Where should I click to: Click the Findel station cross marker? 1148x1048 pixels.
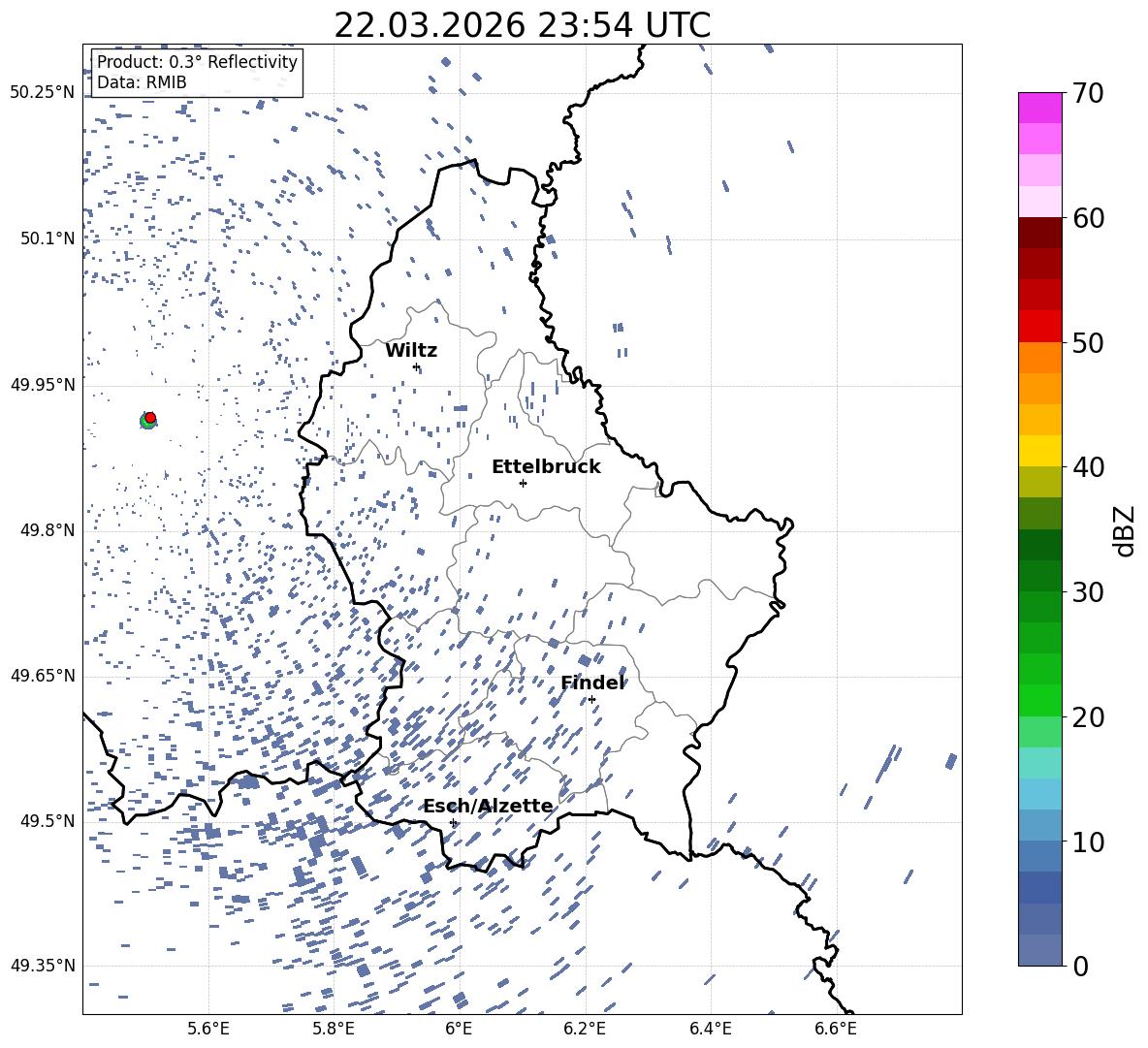(591, 700)
